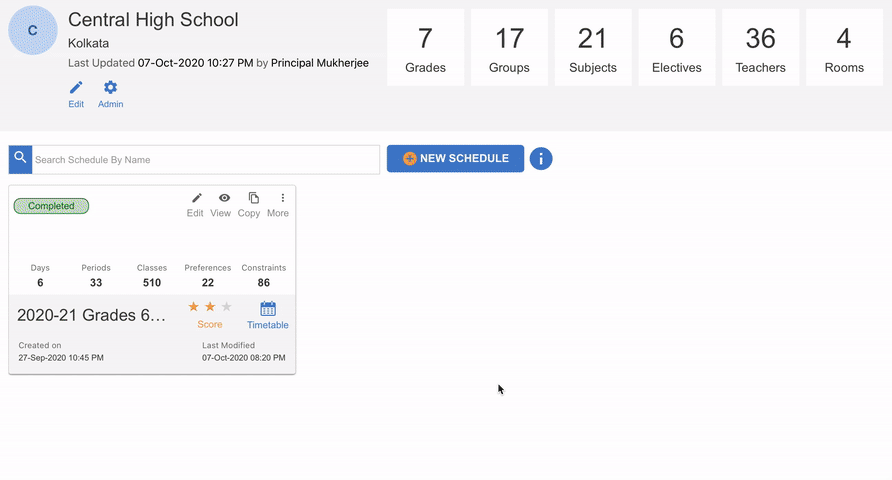Click the Constraints value 86
The height and width of the screenshot is (480, 892).
coord(263,283)
